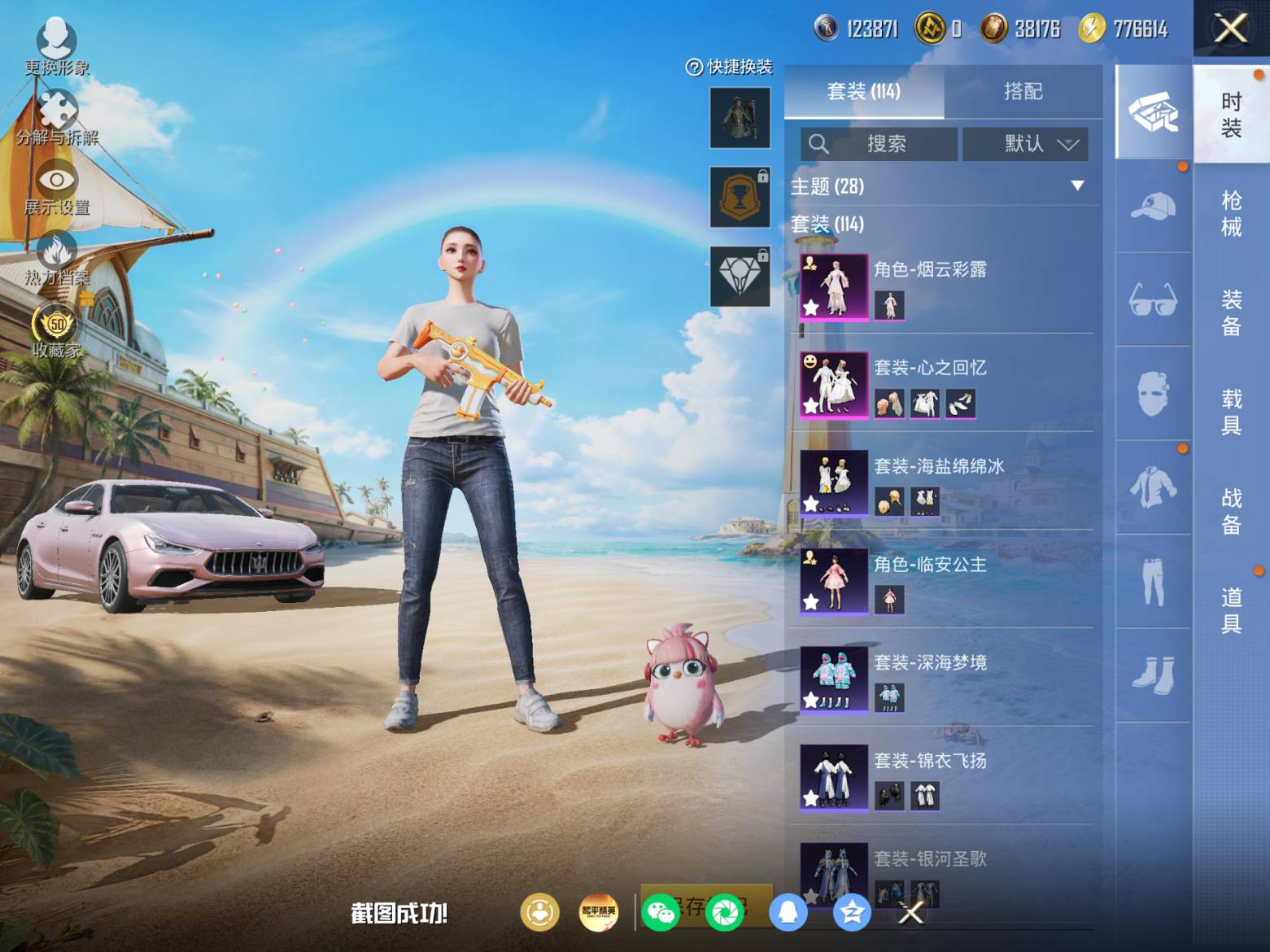Open 快捷换装 help link
Image resolution: width=1270 pixels, height=952 pixels.
[729, 67]
